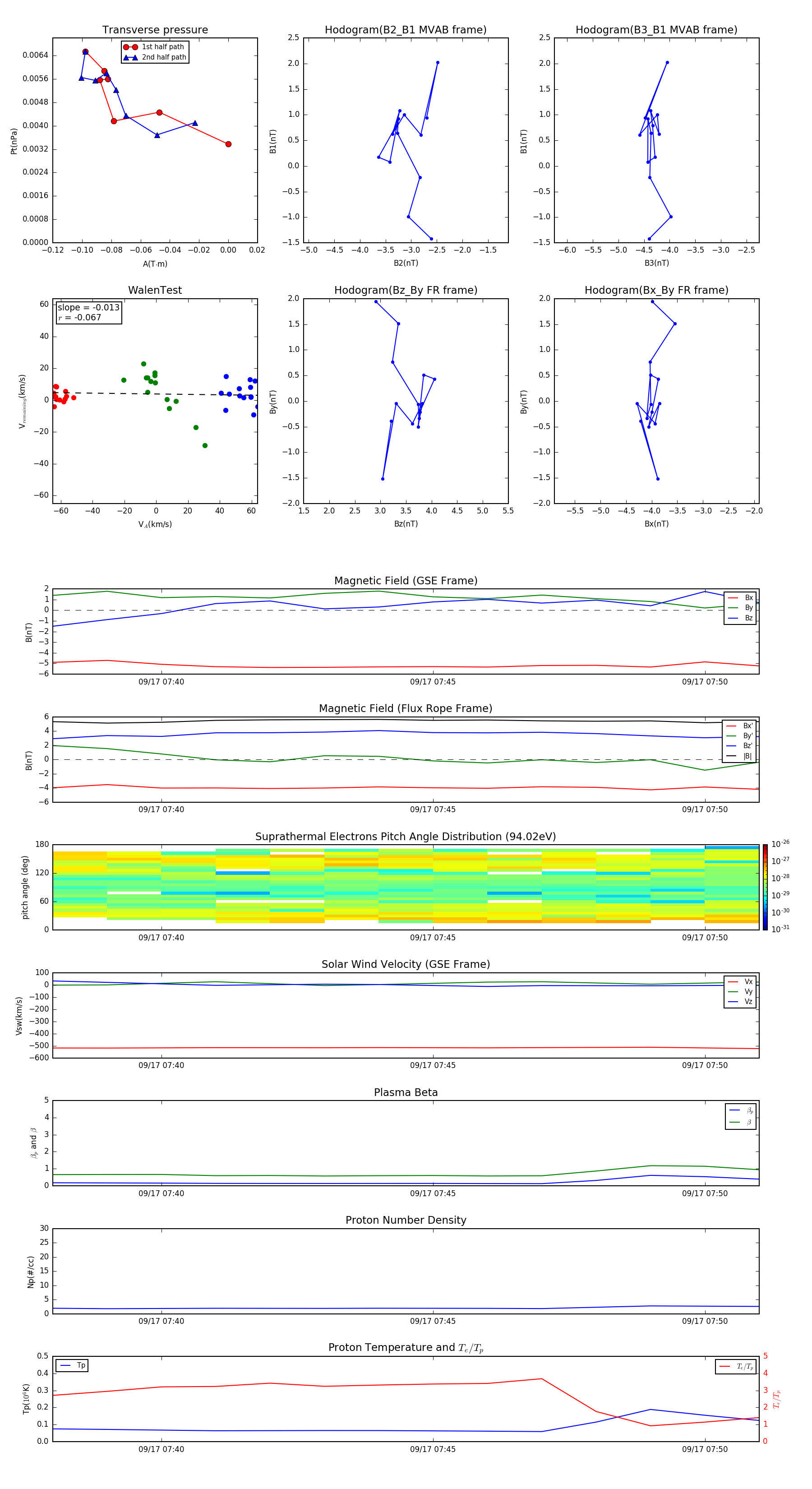Click the "Magnetic Field (Flux Rope Frame)" title

(x=406, y=709)
